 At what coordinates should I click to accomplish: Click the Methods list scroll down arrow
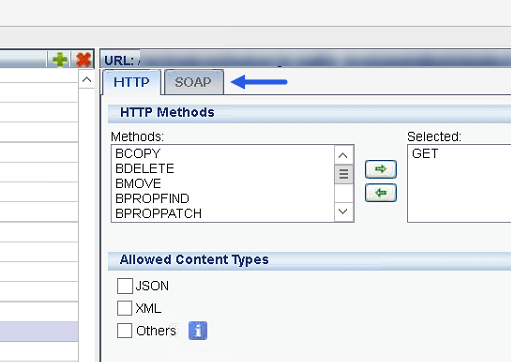(x=343, y=211)
